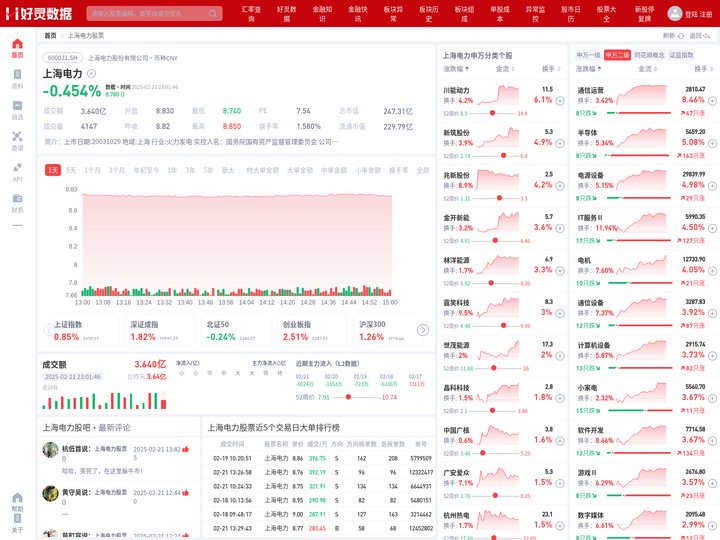Show next indices with the right arrow button

pos(423,330)
